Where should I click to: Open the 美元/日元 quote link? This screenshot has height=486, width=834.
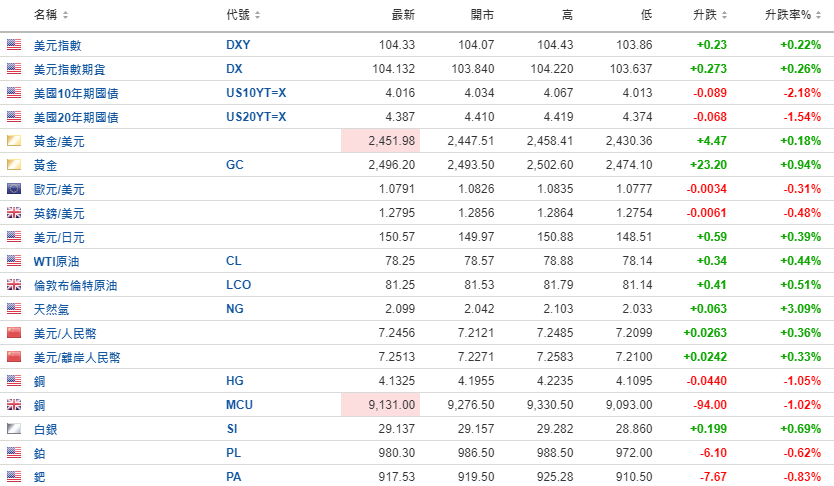59,237
